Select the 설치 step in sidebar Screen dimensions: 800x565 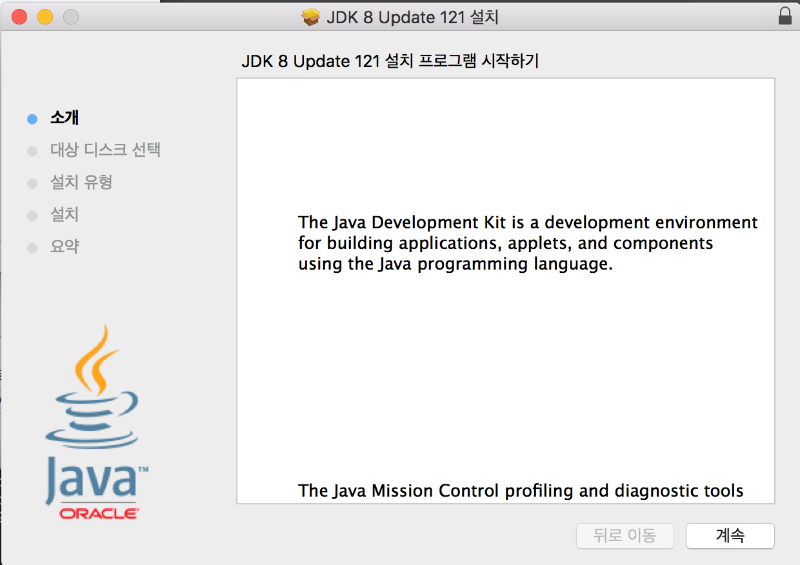(x=64, y=214)
